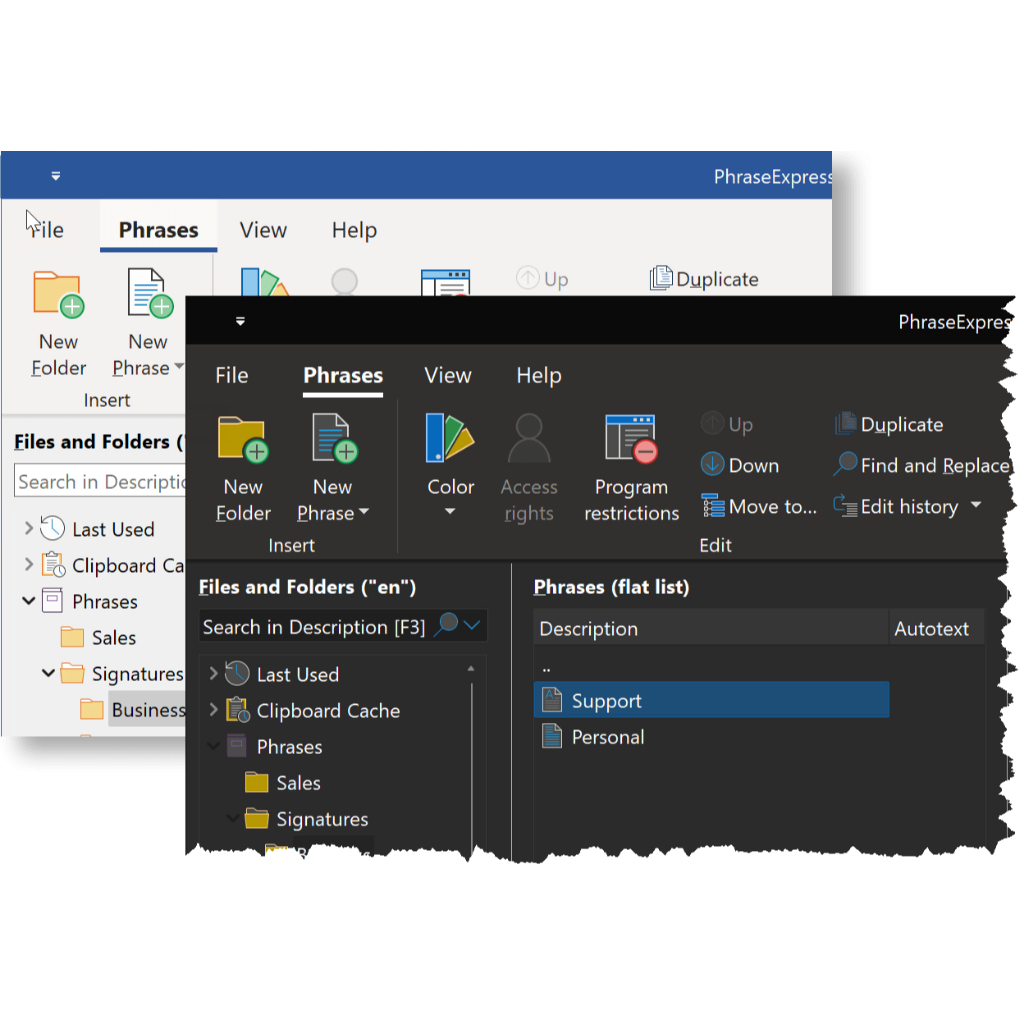Expand Last Used node in light tree
This screenshot has width=1024, height=1024.
tap(29, 528)
